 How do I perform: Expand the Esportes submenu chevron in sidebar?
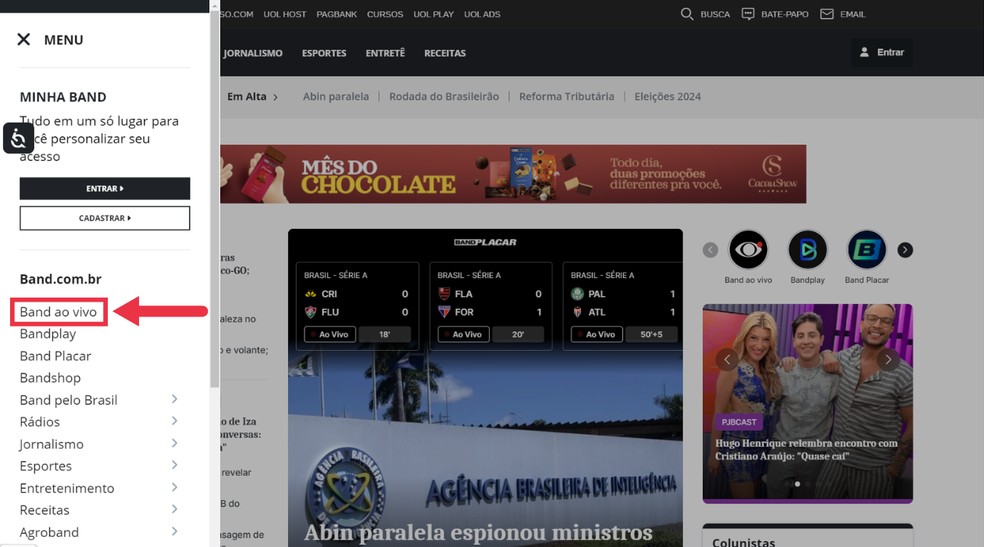[x=174, y=465]
